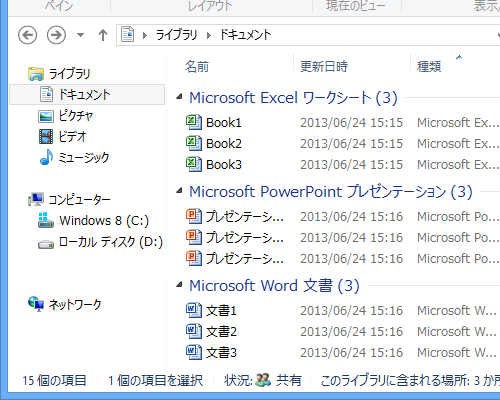
Task: Click the ミュージック music note icon
Action: (46, 157)
